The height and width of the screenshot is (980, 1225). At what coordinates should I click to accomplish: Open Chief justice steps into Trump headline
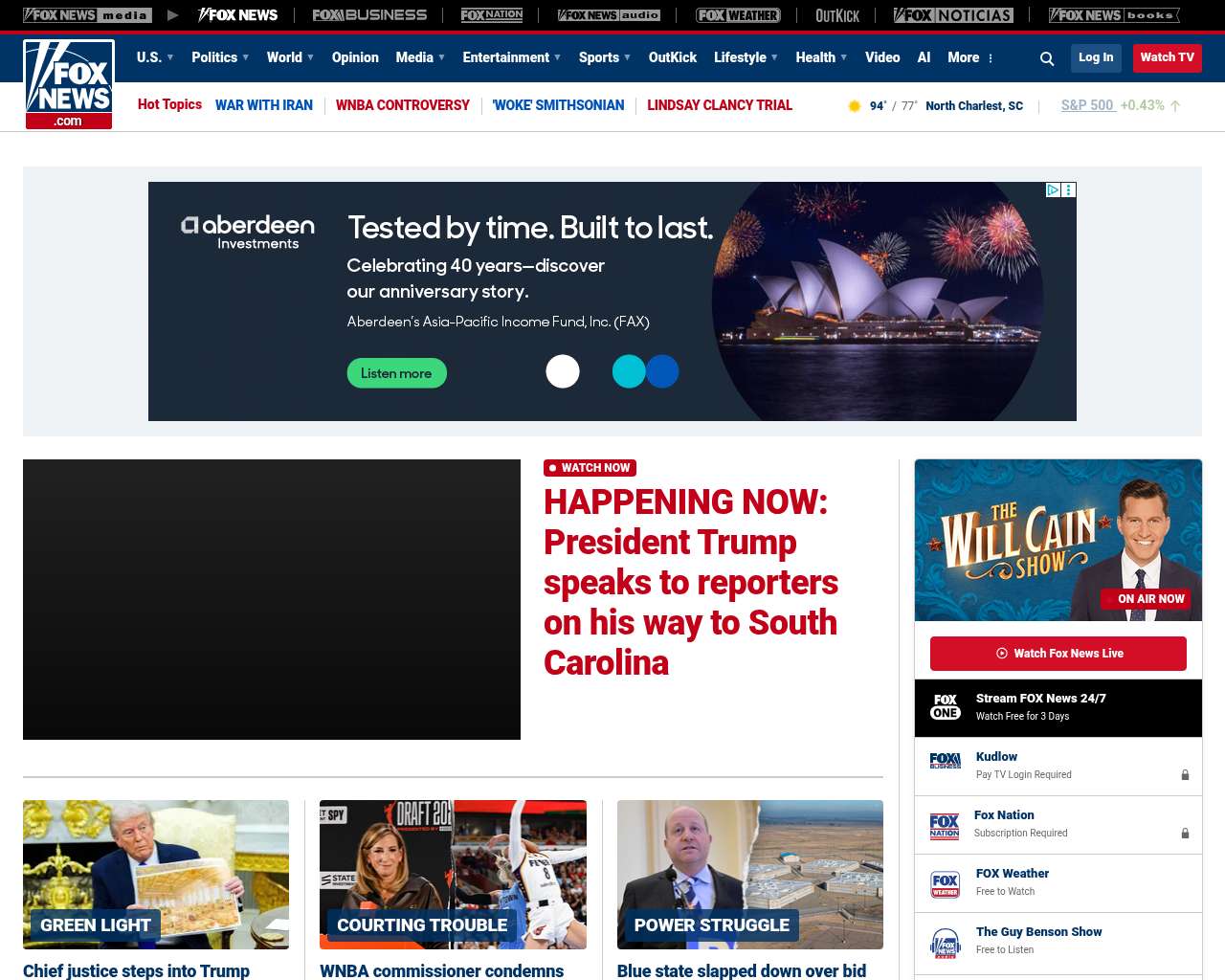coord(136,970)
